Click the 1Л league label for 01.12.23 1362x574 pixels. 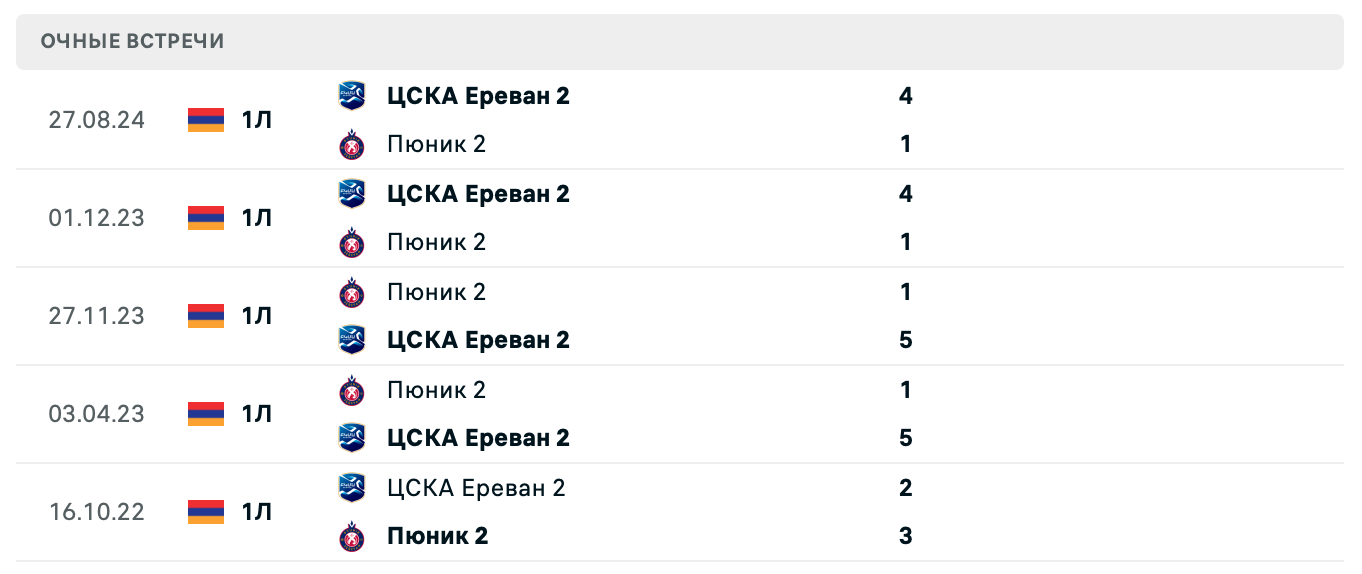(256, 218)
